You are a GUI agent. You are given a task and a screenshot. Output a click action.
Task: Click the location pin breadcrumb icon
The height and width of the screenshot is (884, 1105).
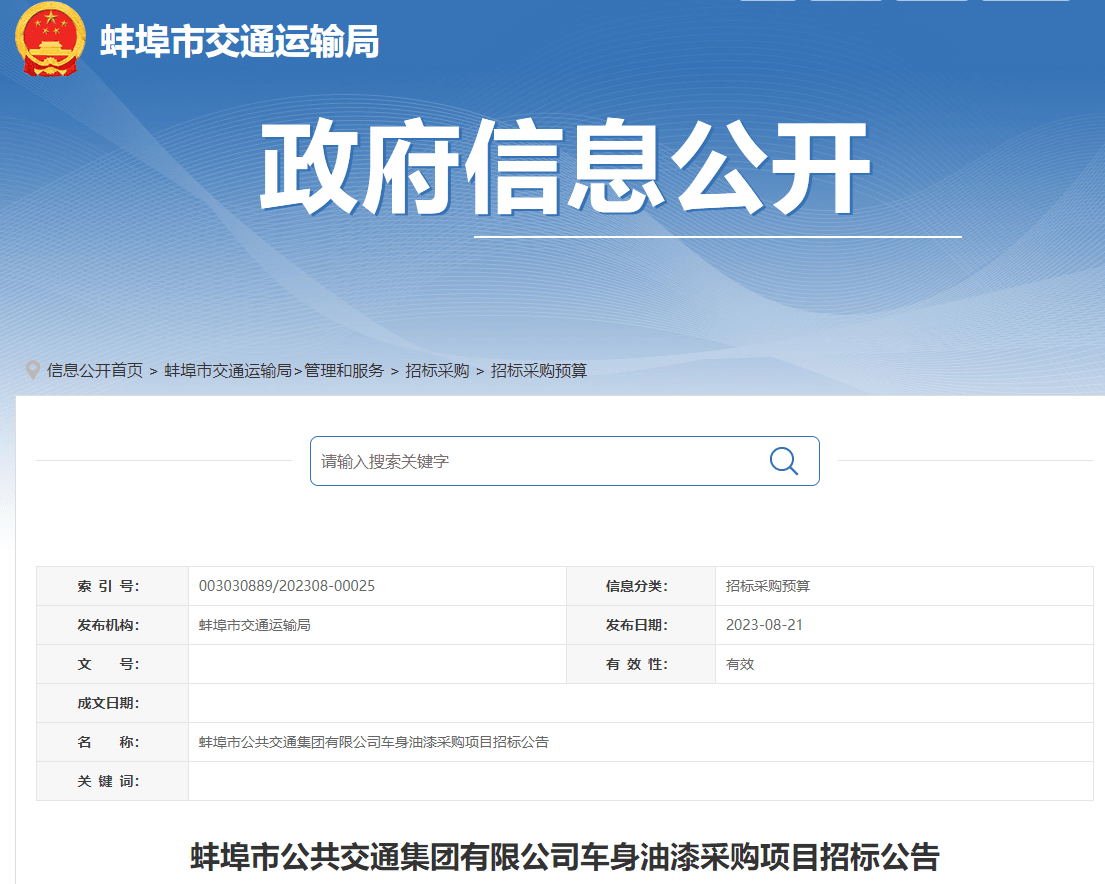[32, 370]
